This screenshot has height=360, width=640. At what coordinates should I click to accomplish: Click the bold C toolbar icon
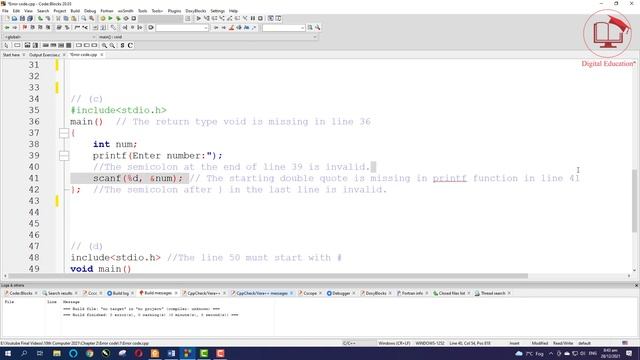(130, 45)
